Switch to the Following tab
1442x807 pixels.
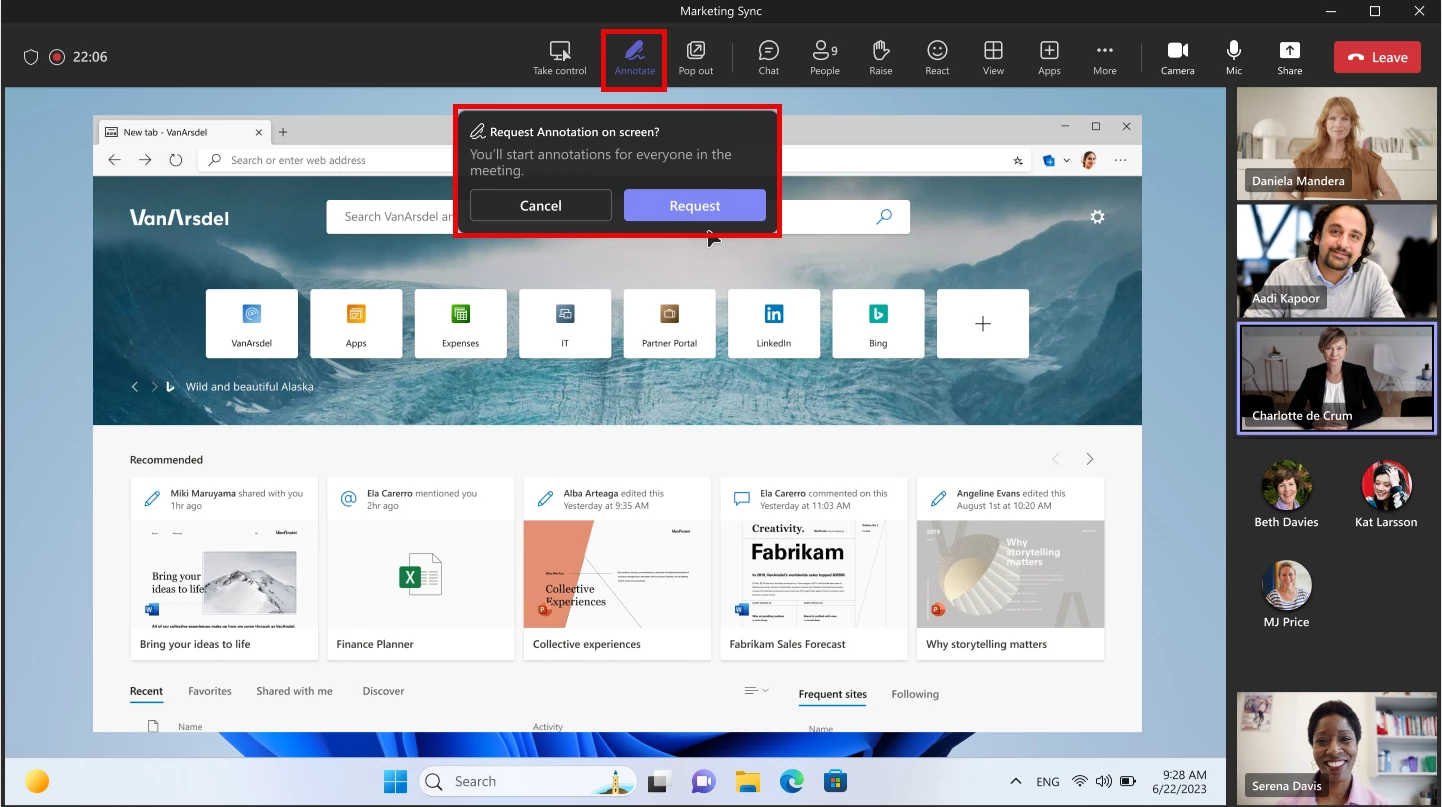915,694
